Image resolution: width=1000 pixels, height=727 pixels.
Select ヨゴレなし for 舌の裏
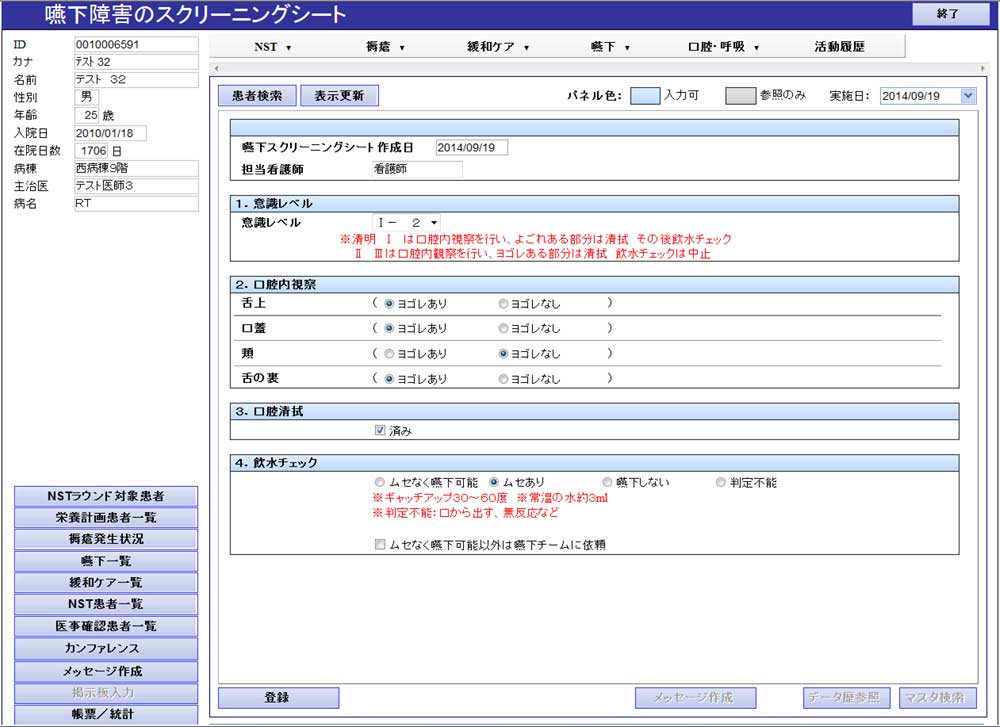[x=503, y=379]
